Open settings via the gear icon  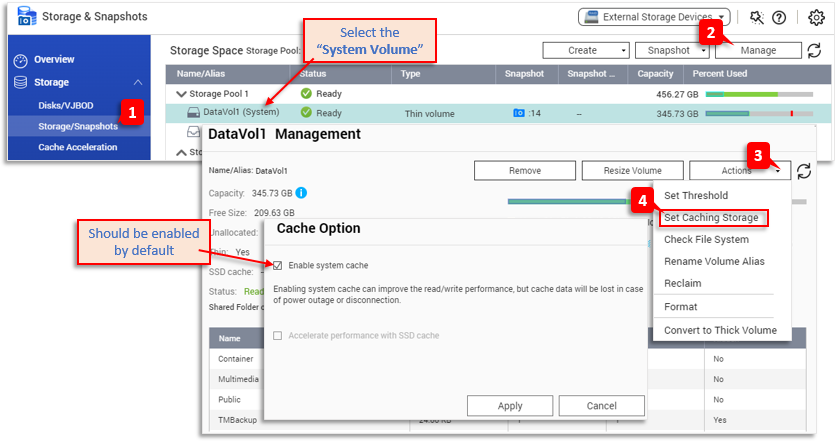pyautogui.click(x=816, y=17)
